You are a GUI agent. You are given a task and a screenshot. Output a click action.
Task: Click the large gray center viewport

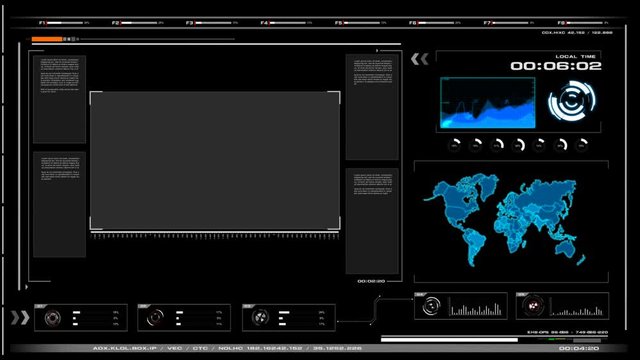click(x=215, y=160)
